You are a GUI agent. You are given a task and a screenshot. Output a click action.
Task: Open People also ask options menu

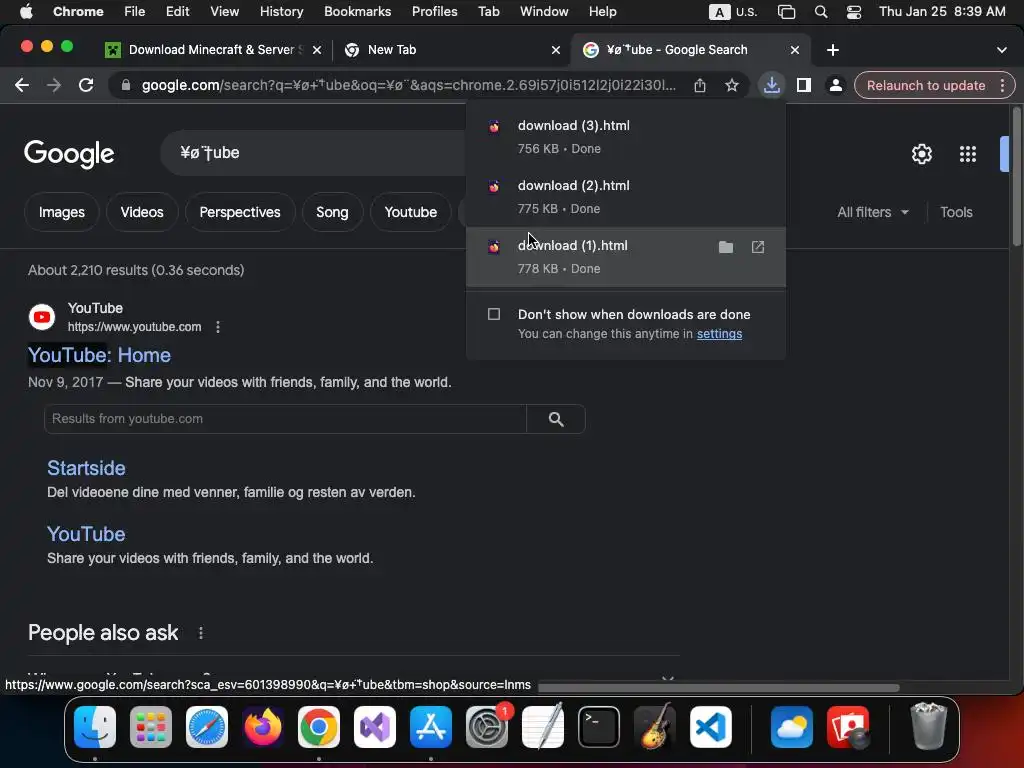[200, 633]
